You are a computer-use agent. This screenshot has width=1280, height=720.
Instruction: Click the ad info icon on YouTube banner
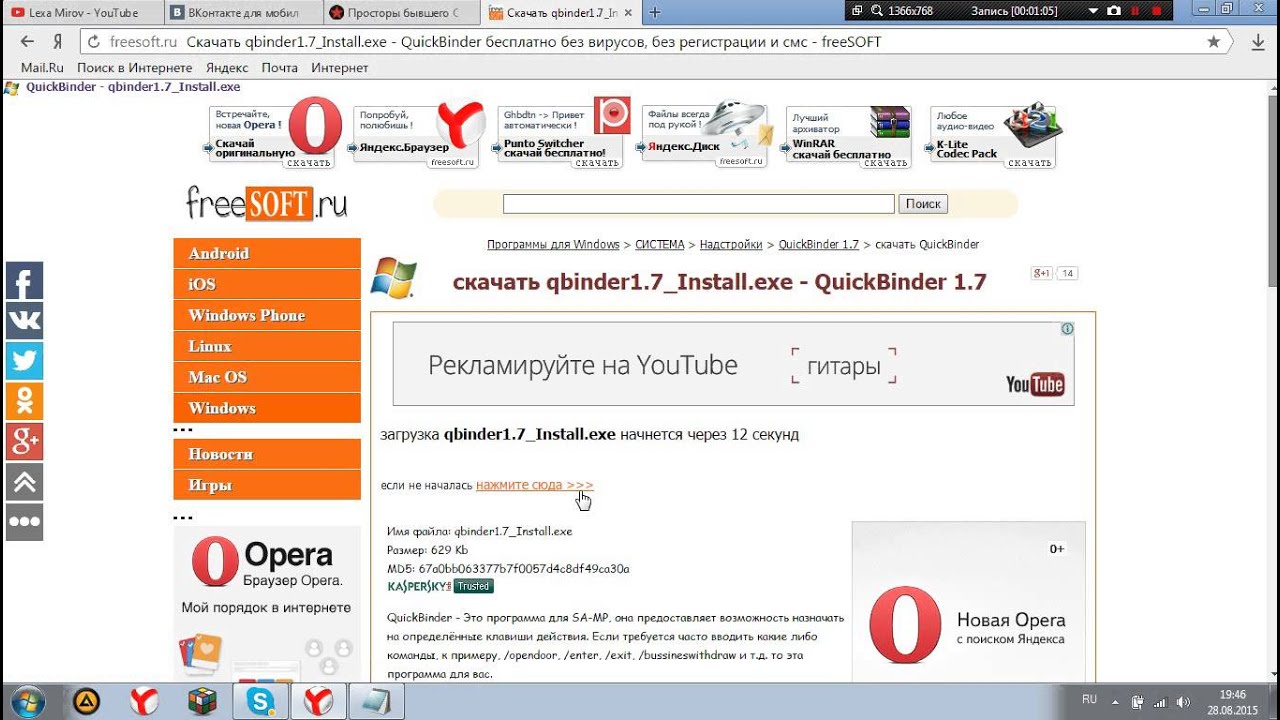pos(1067,329)
